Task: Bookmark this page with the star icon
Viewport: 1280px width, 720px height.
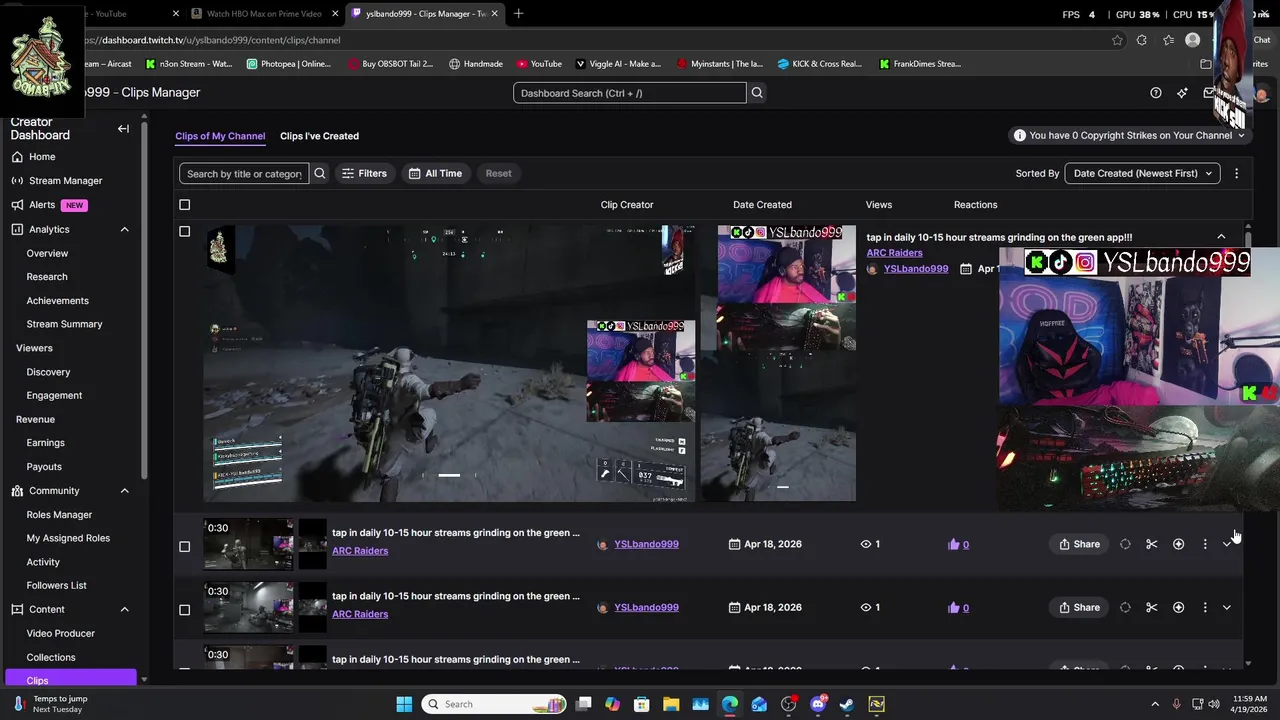Action: coord(1117,40)
